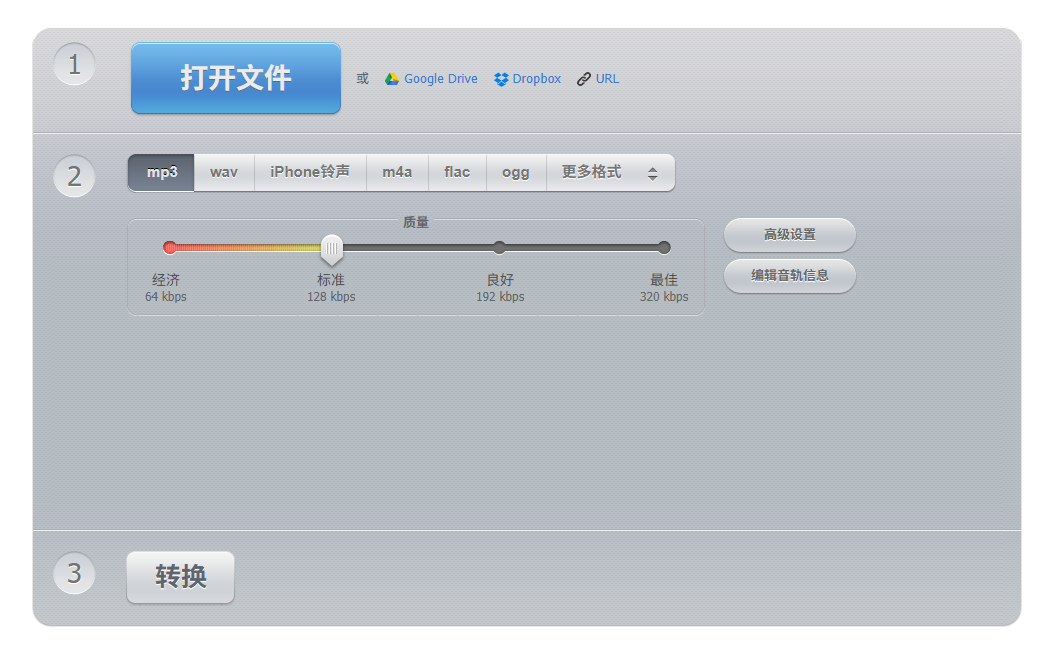1056x656 pixels.
Task: Click 打开文件 to open a file
Action: click(235, 78)
